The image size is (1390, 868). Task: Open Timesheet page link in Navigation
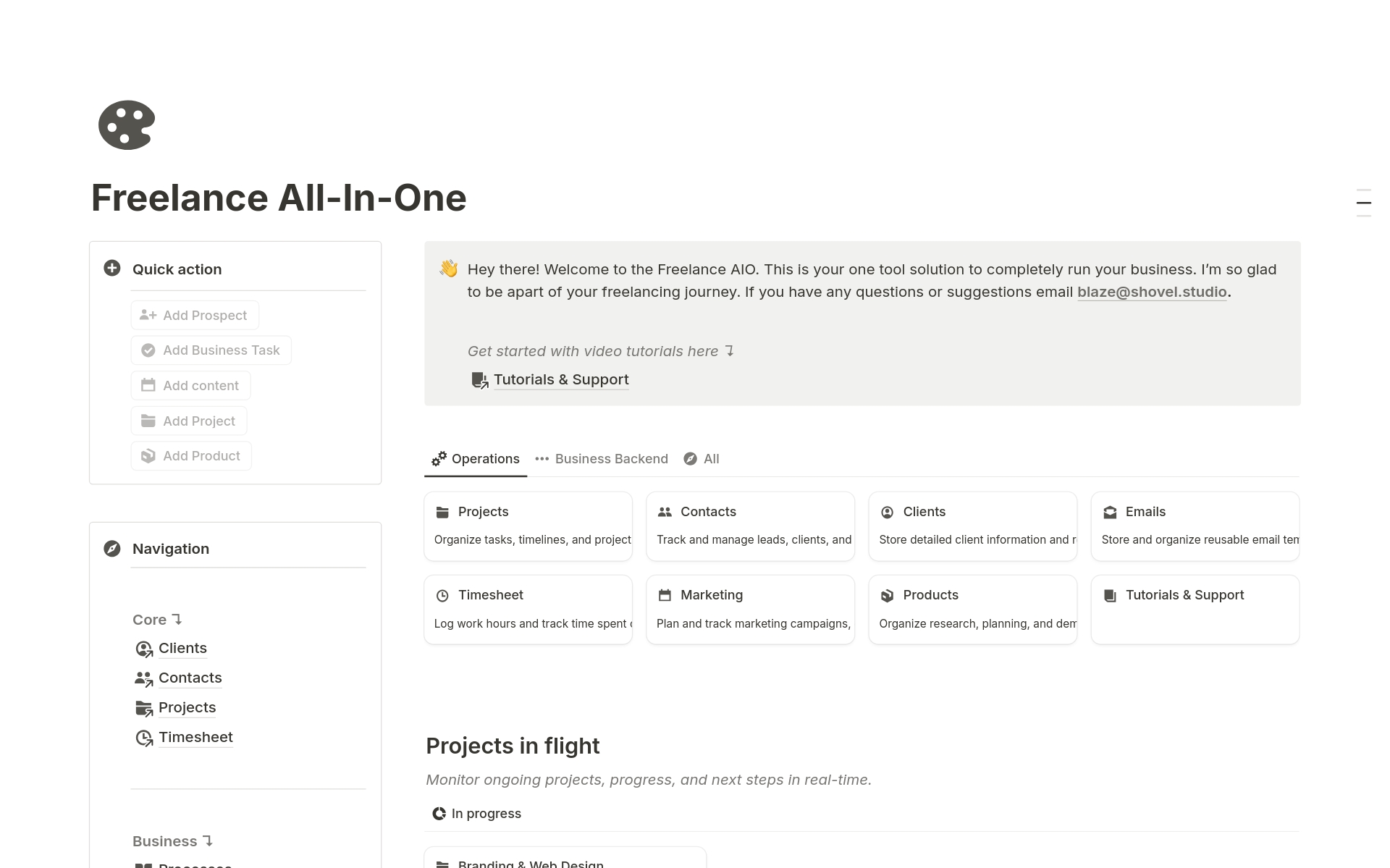point(196,738)
